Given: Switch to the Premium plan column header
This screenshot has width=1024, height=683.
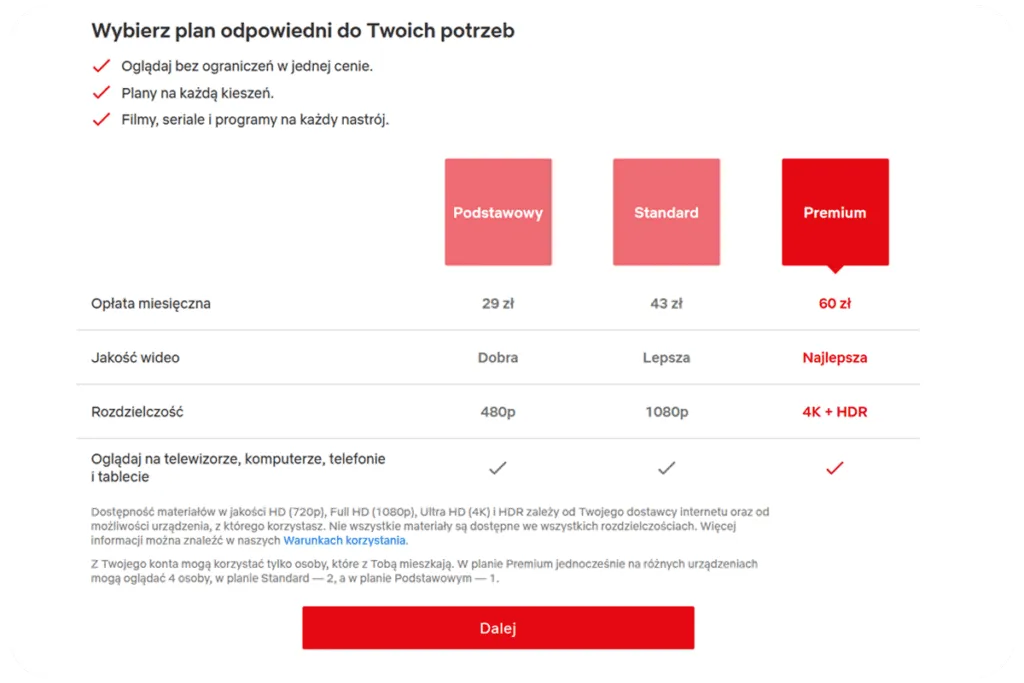Looking at the screenshot, I should coord(835,212).
